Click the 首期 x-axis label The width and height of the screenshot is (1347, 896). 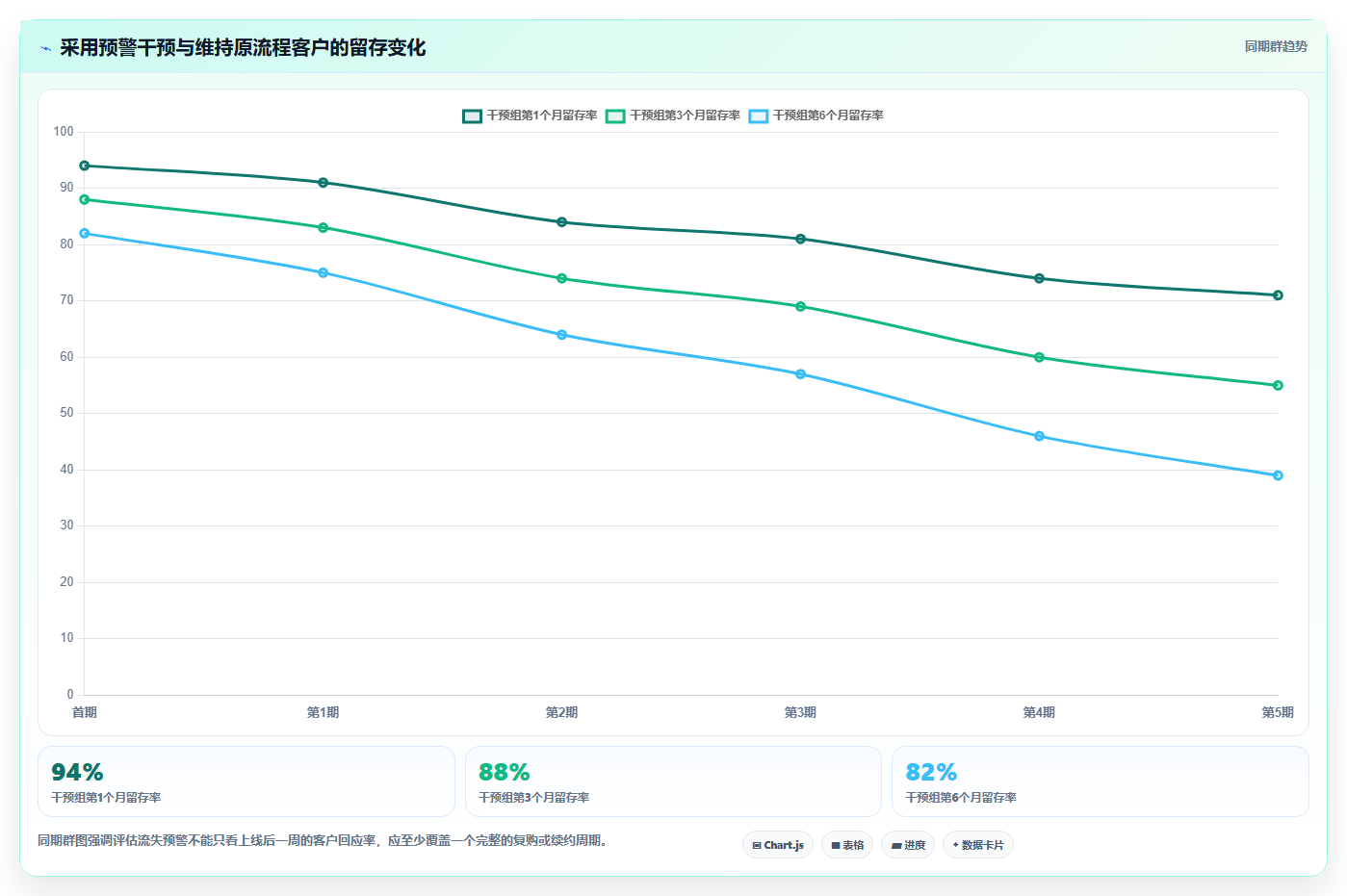(x=85, y=712)
